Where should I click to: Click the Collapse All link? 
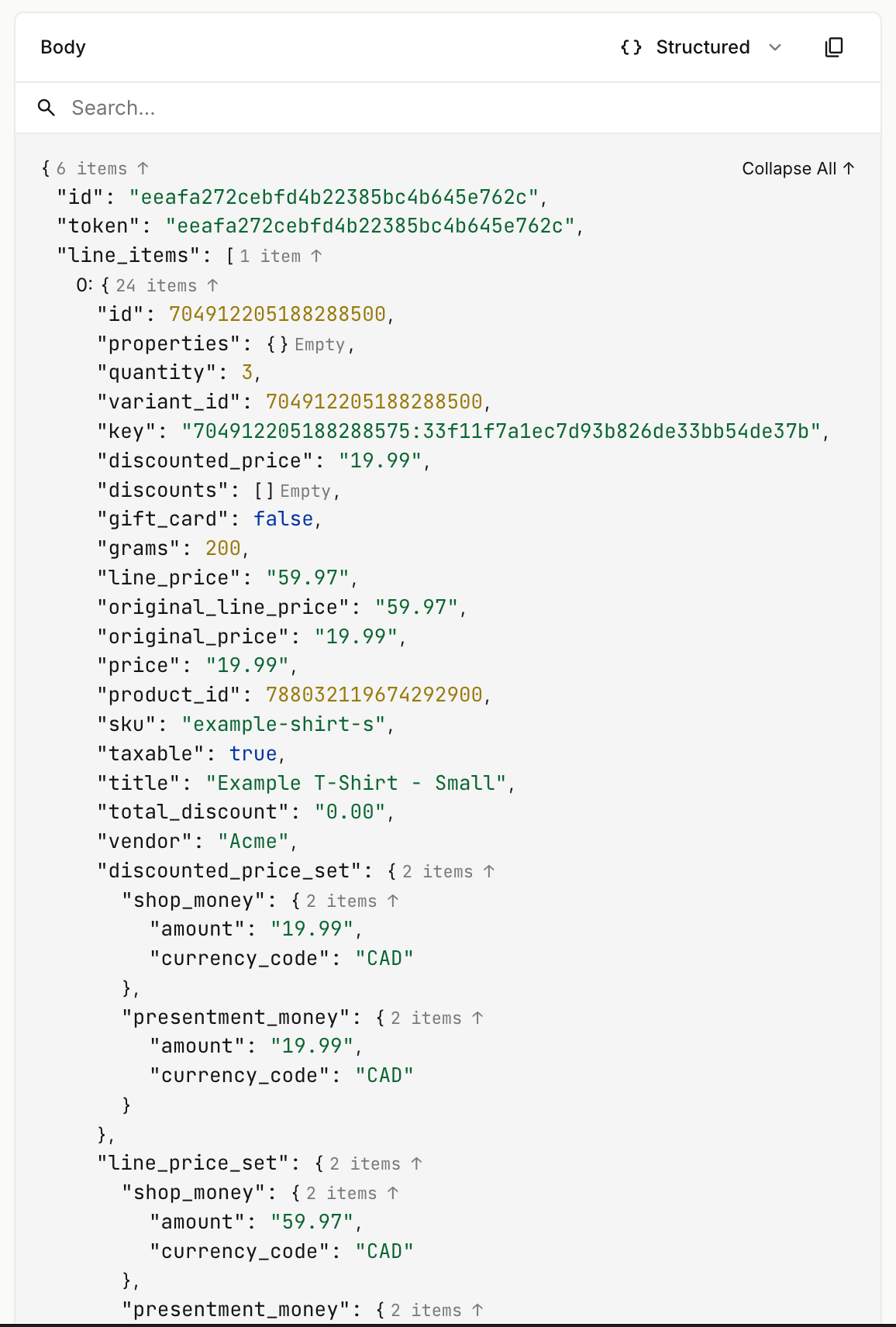click(x=797, y=168)
